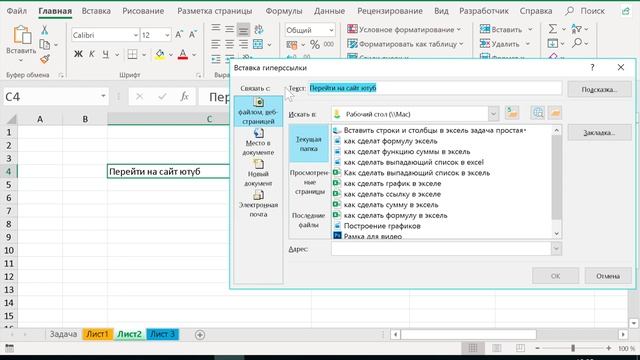Image resolution: width=640 pixels, height=360 pixels.
Task: Click the Подсказка button
Action: click(x=599, y=89)
